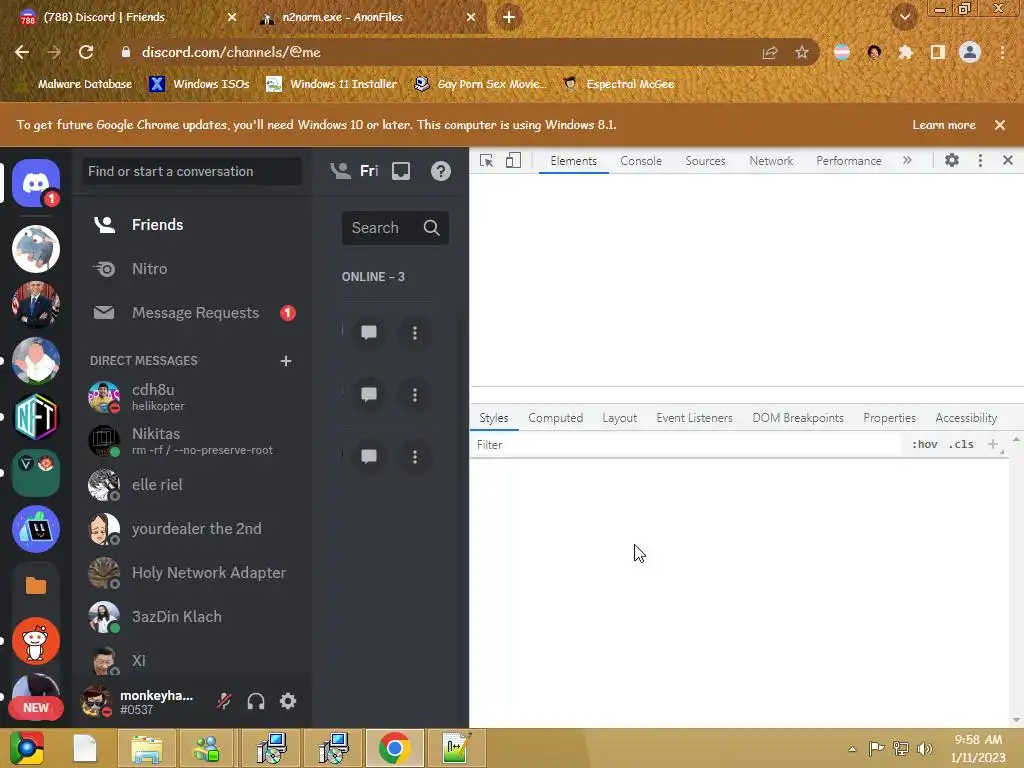Switch to the Console tab
This screenshot has height=768, width=1024.
tap(641, 161)
